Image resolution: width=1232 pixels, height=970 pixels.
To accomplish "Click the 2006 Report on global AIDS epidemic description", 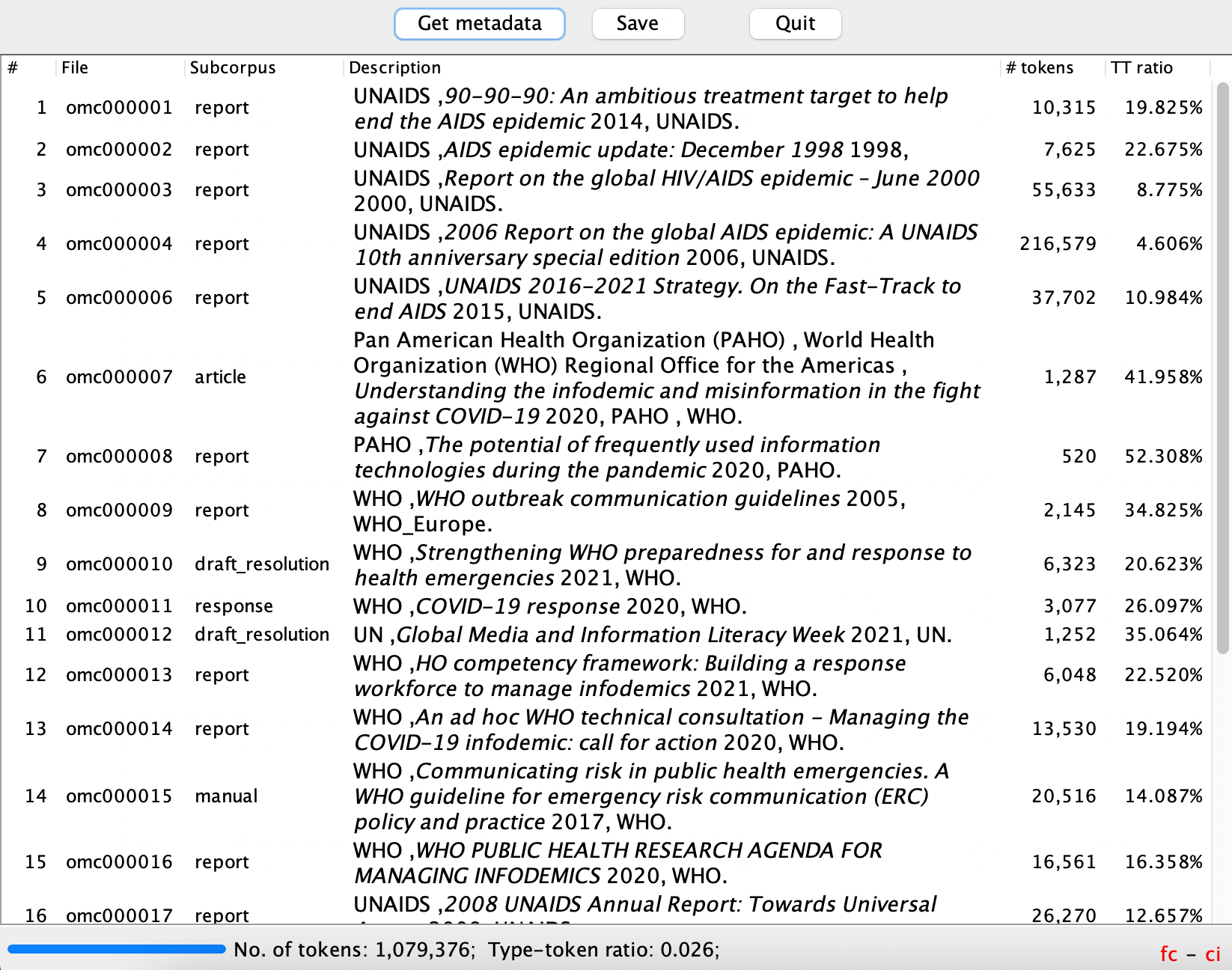I will point(665,245).
